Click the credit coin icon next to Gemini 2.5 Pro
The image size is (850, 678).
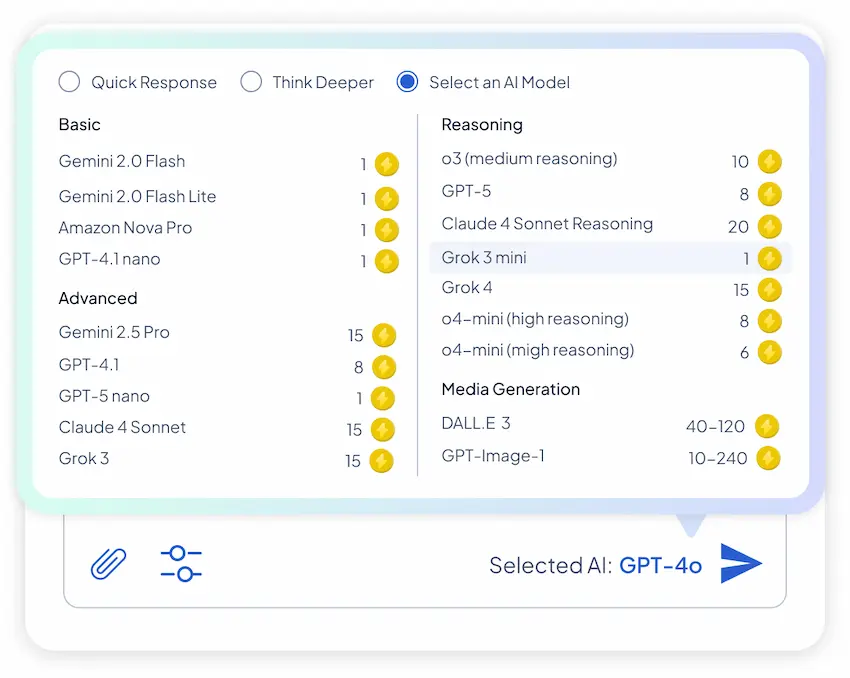pos(384,335)
